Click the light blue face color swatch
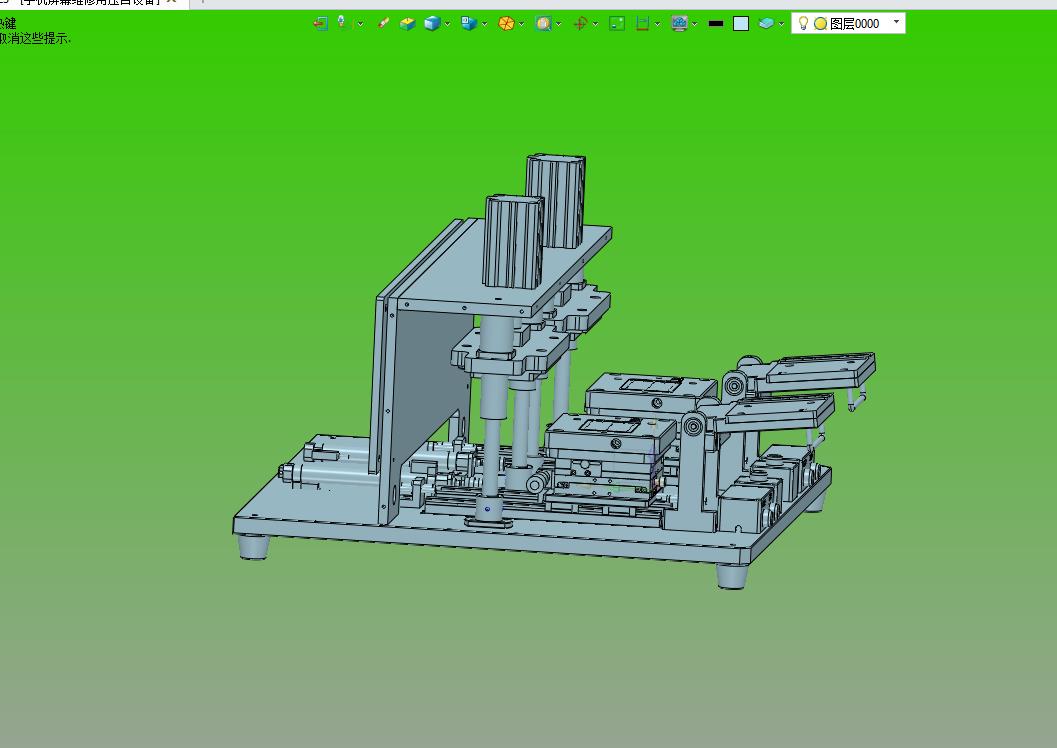1057x748 pixels. (x=741, y=24)
